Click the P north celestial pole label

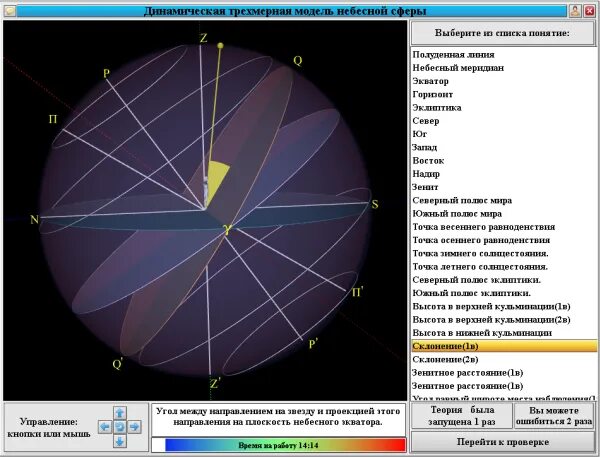coord(106,73)
